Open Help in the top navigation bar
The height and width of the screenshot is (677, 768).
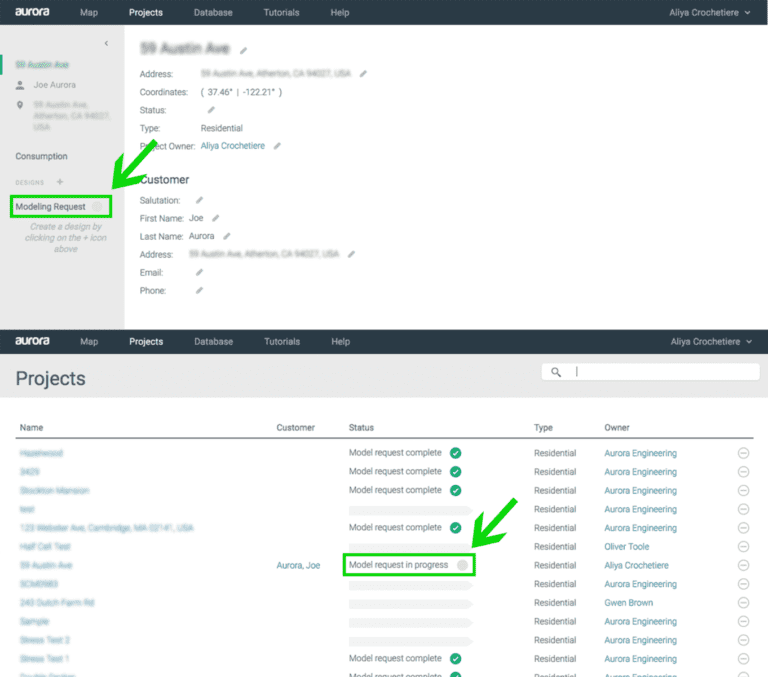pos(339,13)
